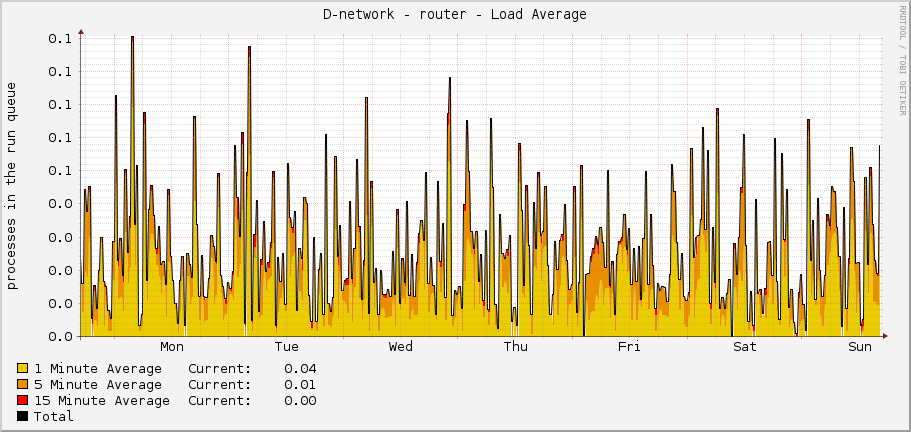This screenshot has height=432, width=911.
Task: Click the Fri day label
Action: (x=629, y=347)
